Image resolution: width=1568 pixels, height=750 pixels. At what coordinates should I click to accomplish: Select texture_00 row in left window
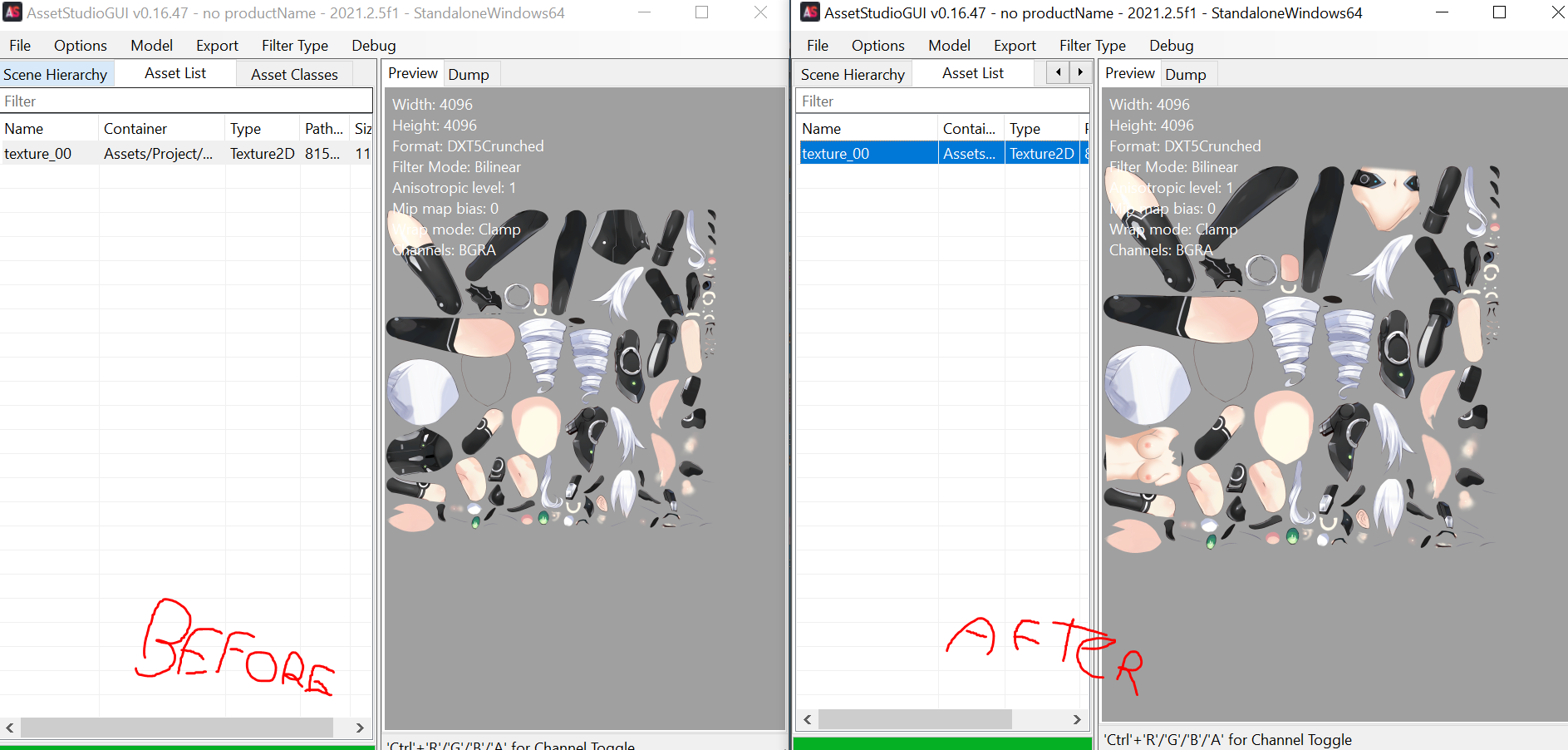click(186, 153)
